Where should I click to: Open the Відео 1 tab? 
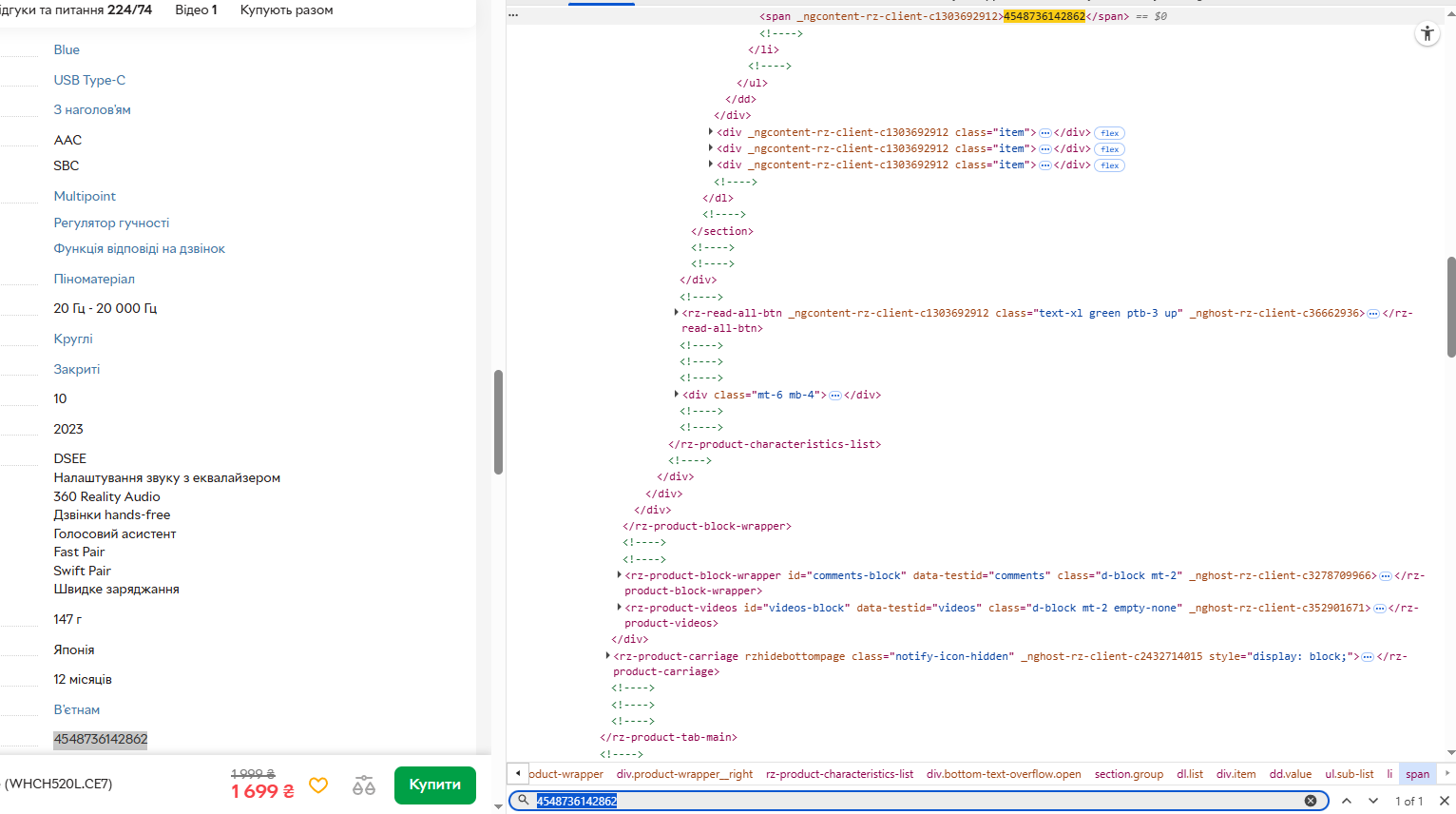coord(196,10)
